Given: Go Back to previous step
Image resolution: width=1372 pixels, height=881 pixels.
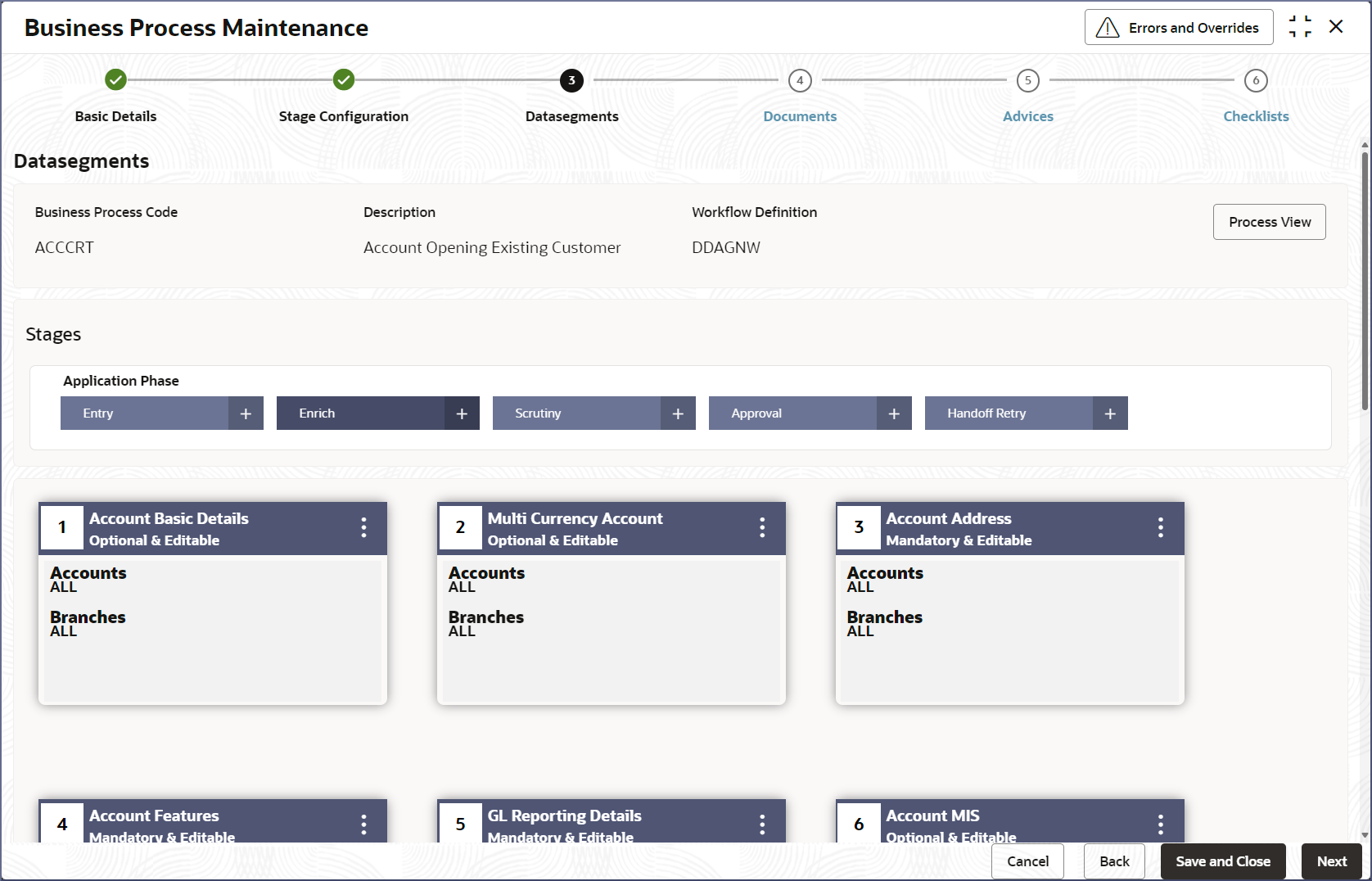Looking at the screenshot, I should (1114, 861).
